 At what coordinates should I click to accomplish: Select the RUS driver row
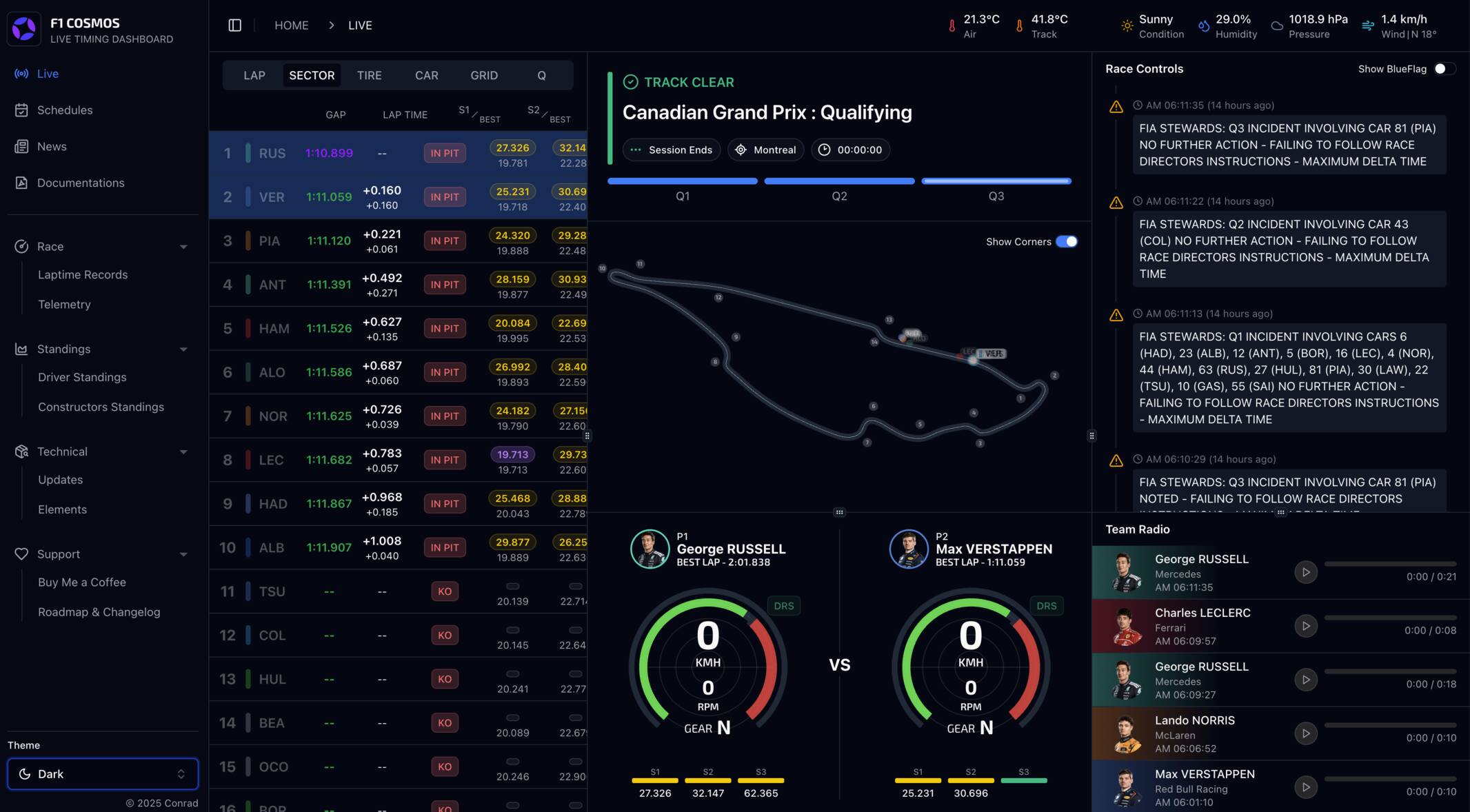[398, 153]
